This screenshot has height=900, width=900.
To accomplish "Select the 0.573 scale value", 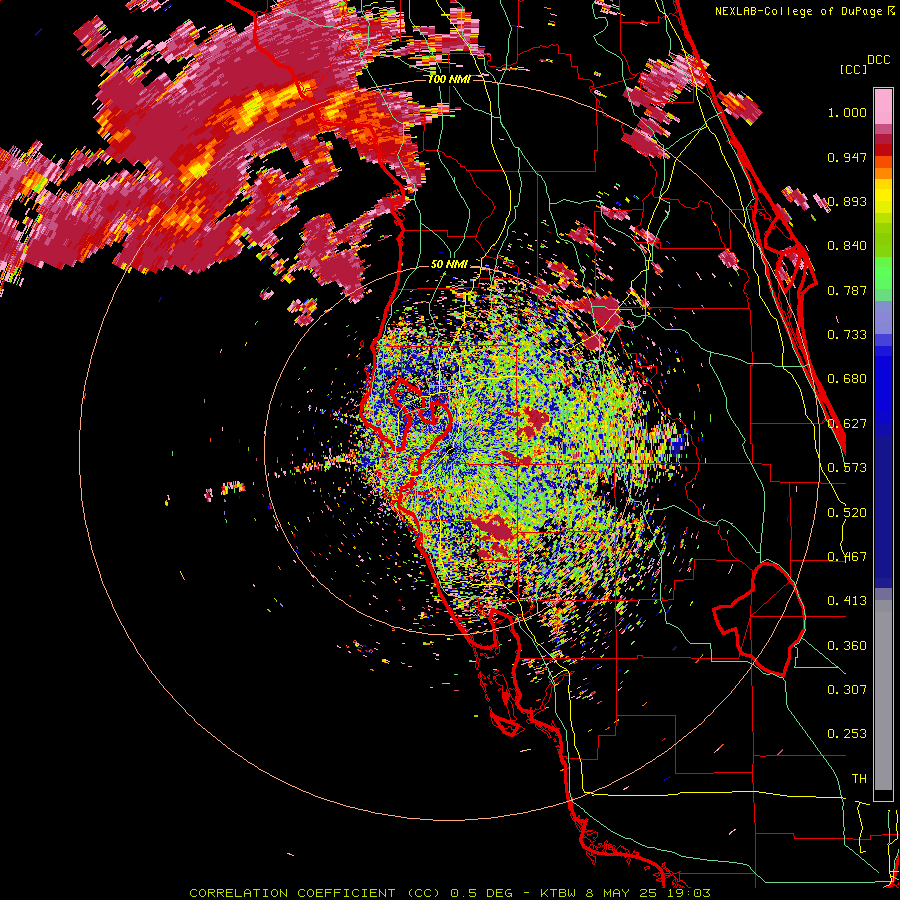I will click(x=847, y=468).
